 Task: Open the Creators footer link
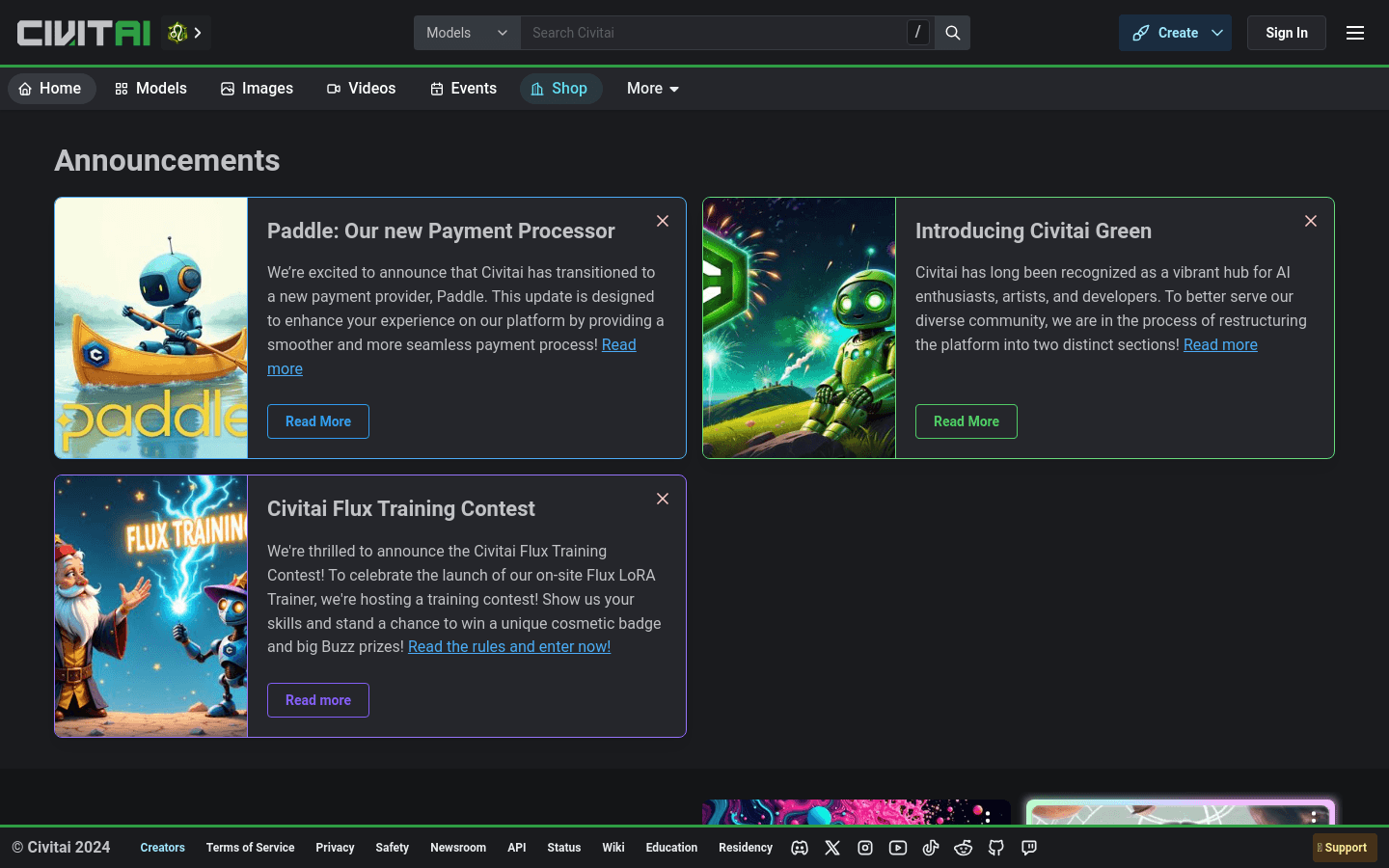pos(162,848)
